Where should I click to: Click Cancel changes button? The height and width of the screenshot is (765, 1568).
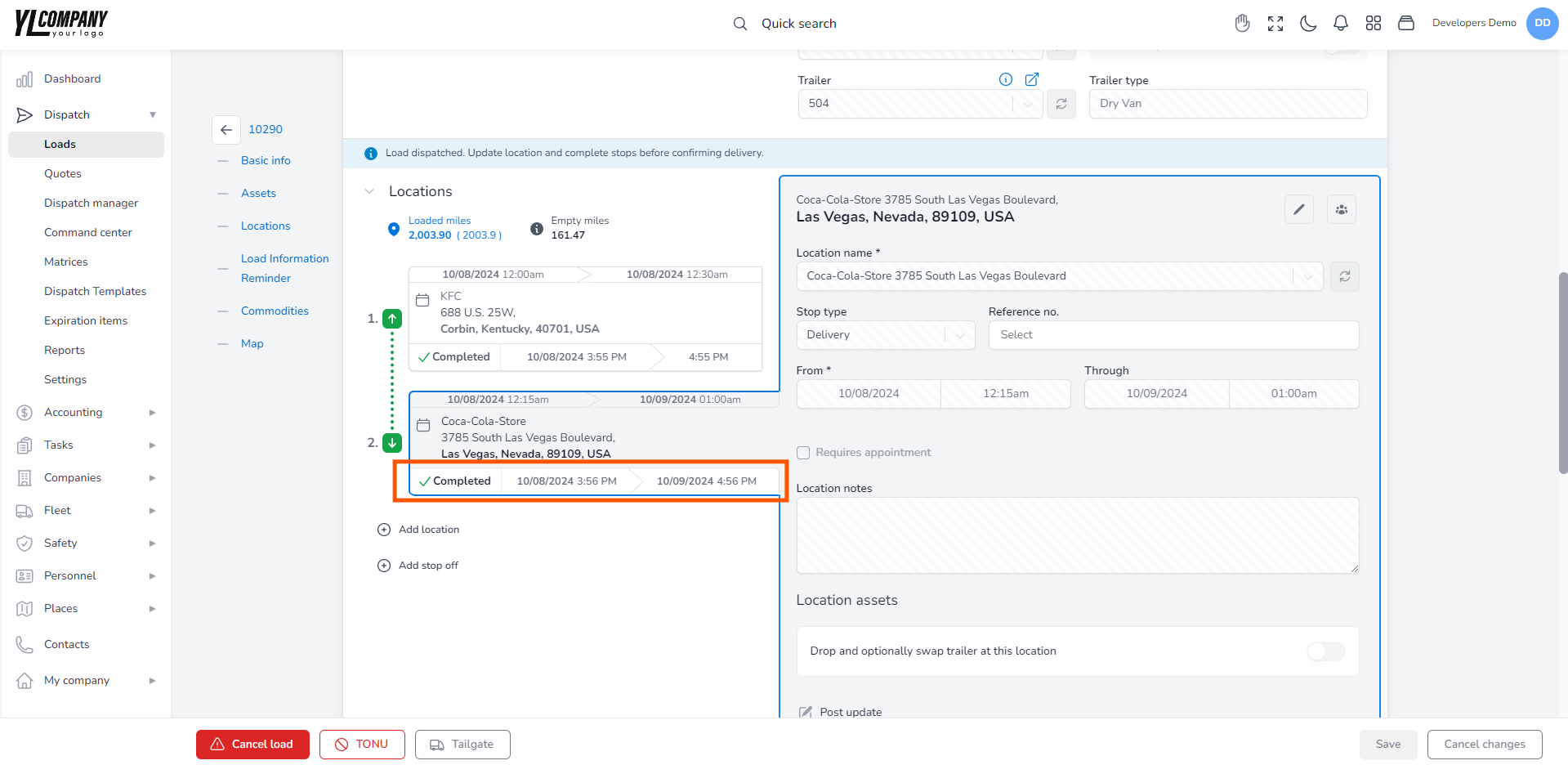(x=1485, y=745)
